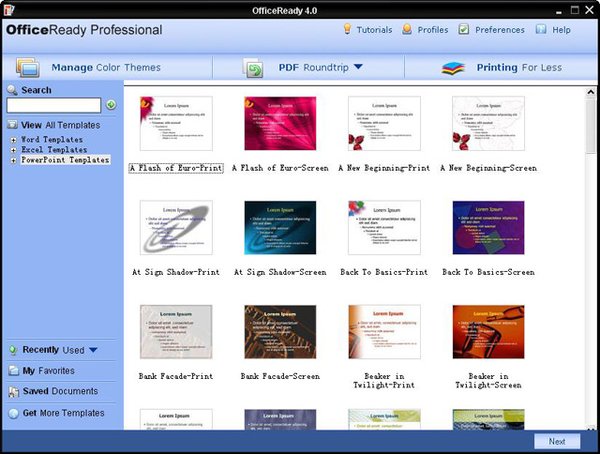The width and height of the screenshot is (600, 454).
Task: Open the Tutorials menu
Action: click(374, 30)
